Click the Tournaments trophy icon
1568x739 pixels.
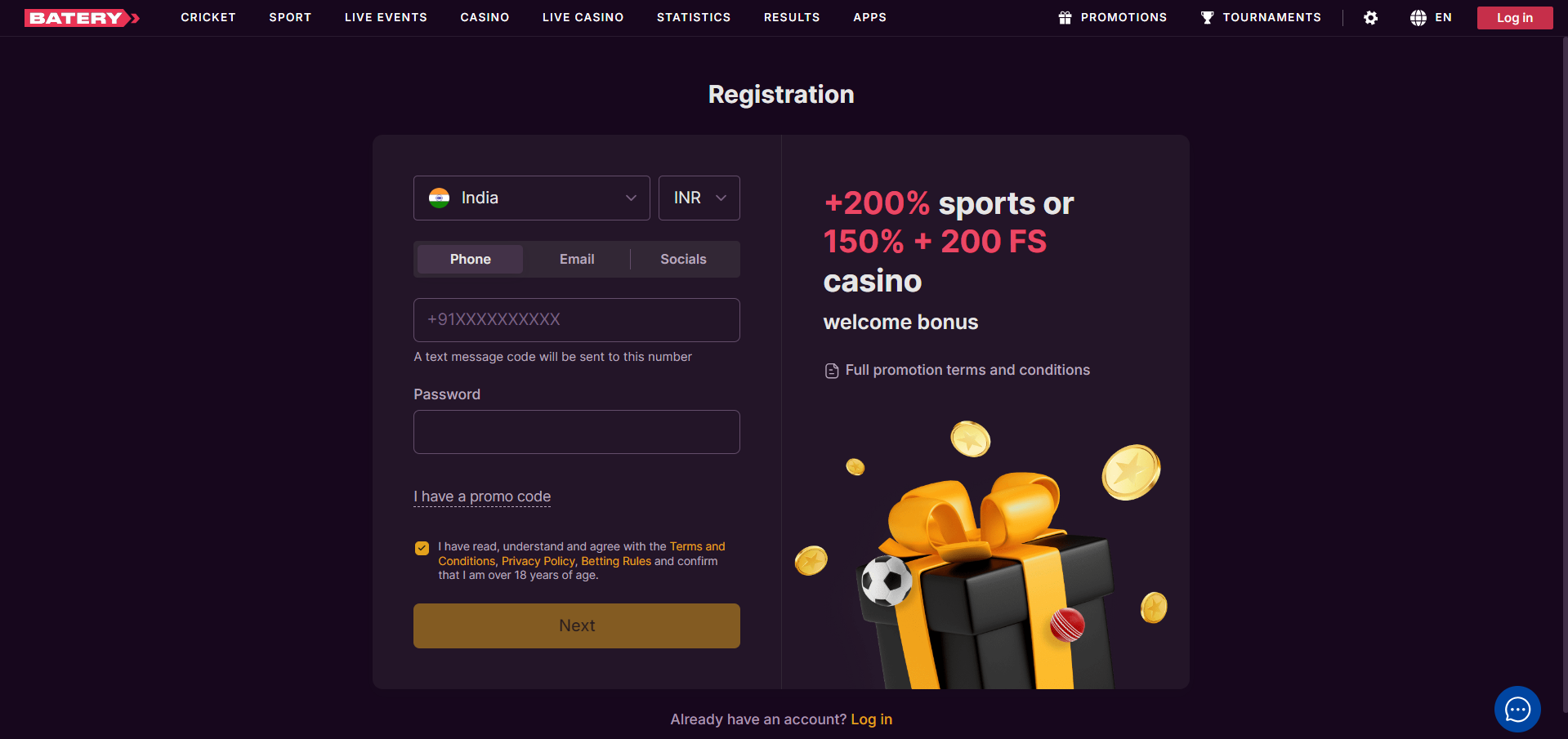(1207, 18)
